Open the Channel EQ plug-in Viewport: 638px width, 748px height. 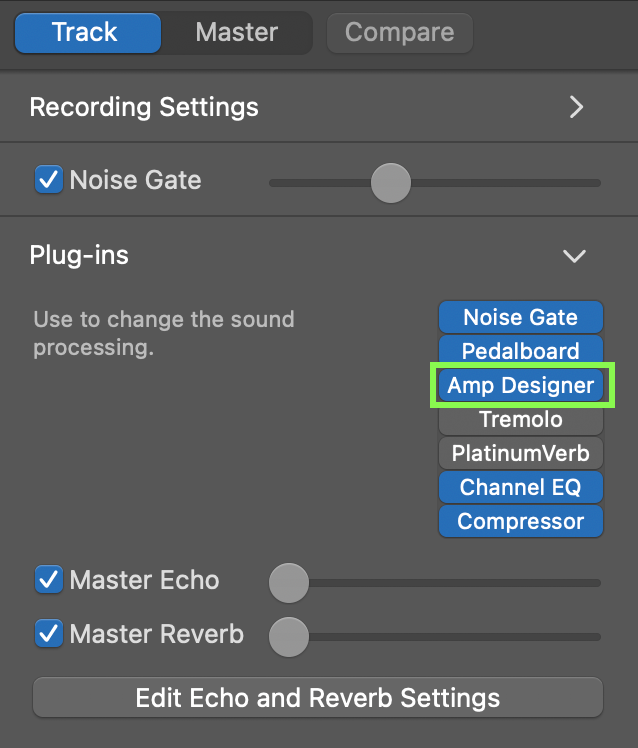pos(521,487)
